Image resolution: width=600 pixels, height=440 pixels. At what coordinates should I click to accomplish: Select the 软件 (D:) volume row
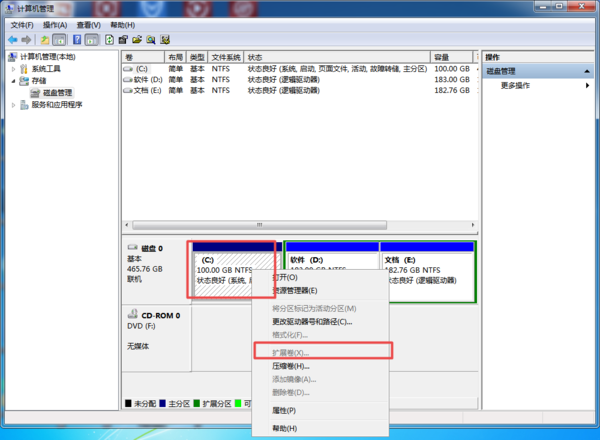[x=300, y=80]
